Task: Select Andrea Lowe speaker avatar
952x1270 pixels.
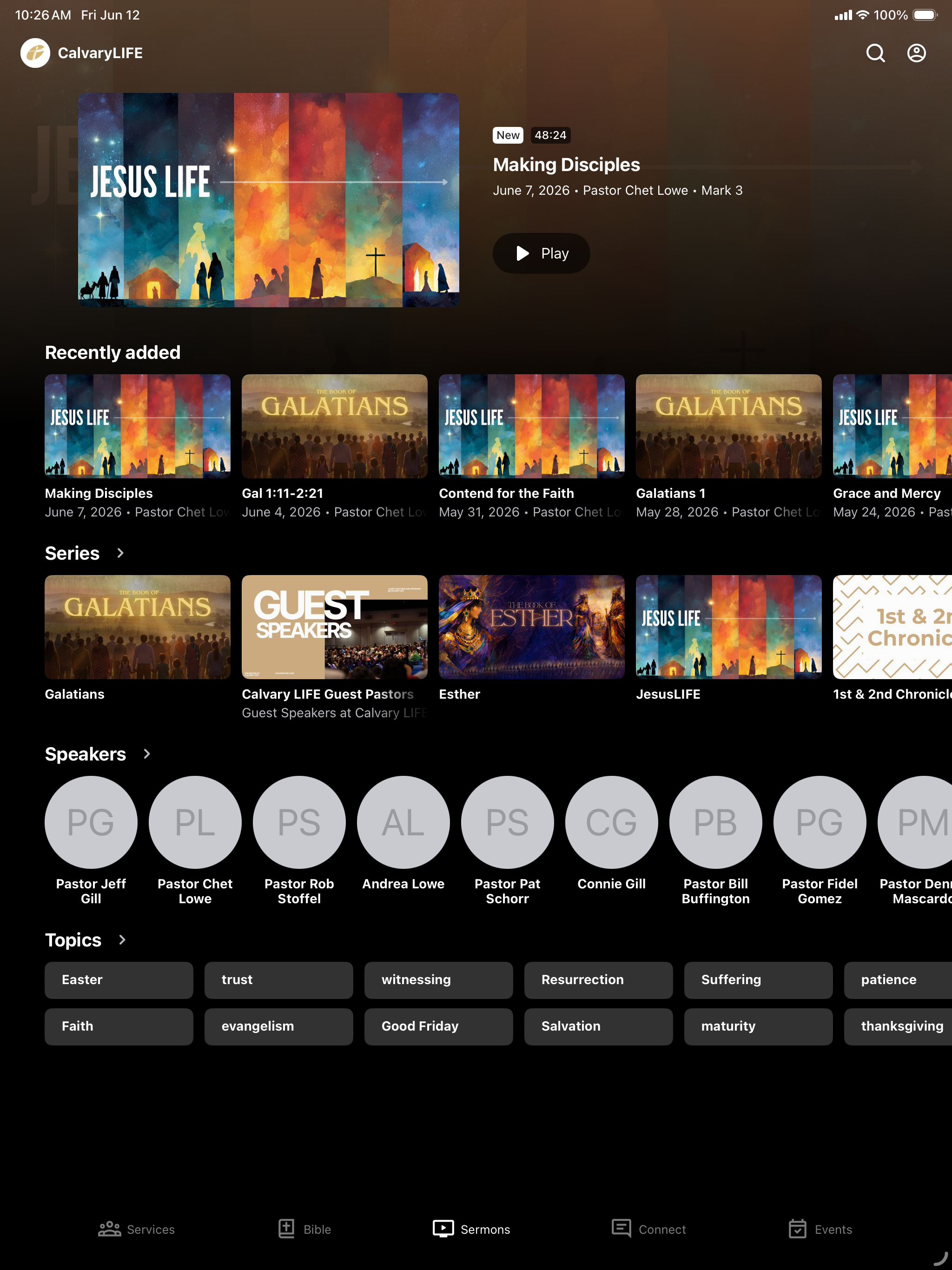Action: (x=403, y=822)
